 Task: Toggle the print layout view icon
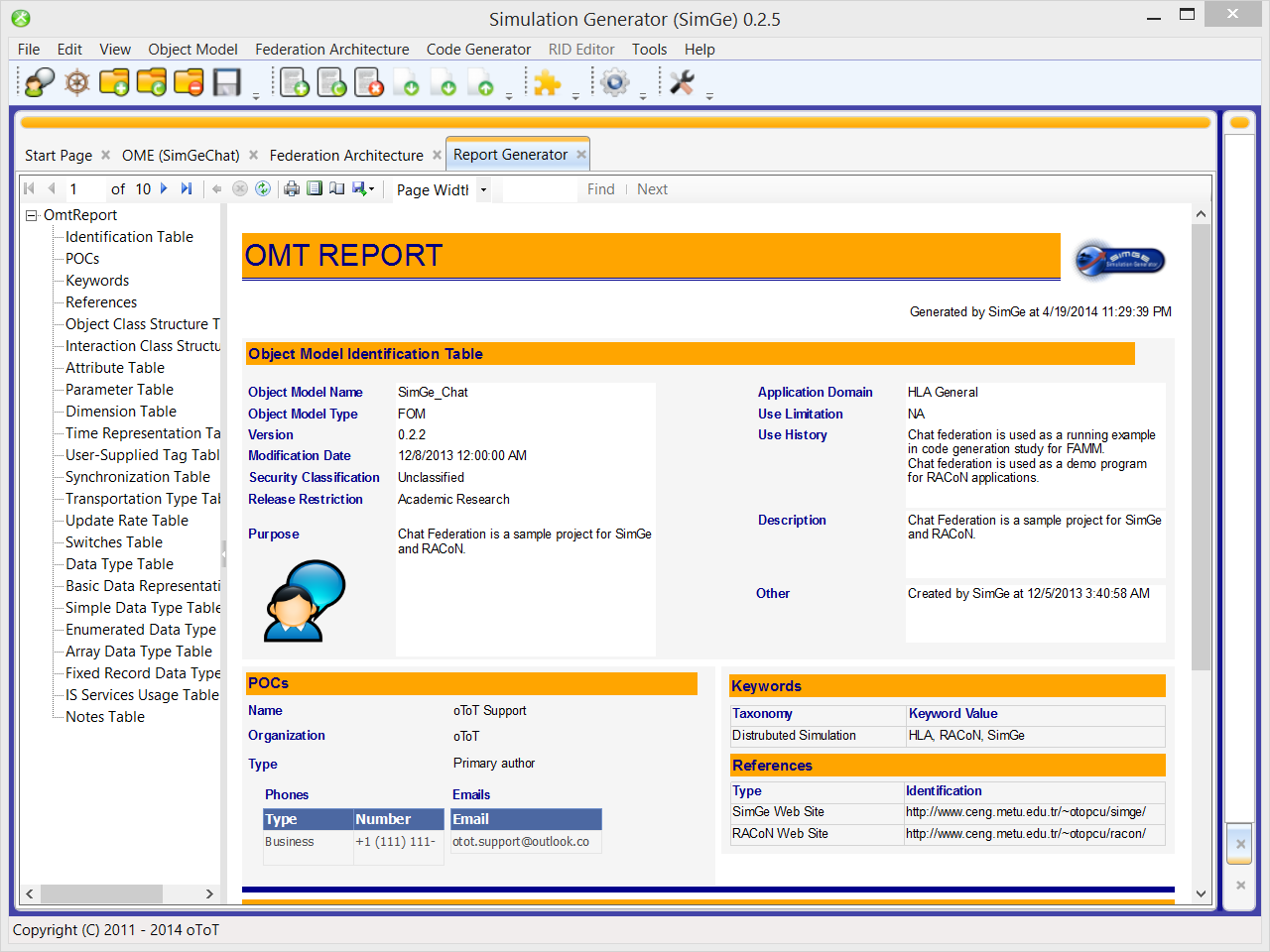click(315, 188)
